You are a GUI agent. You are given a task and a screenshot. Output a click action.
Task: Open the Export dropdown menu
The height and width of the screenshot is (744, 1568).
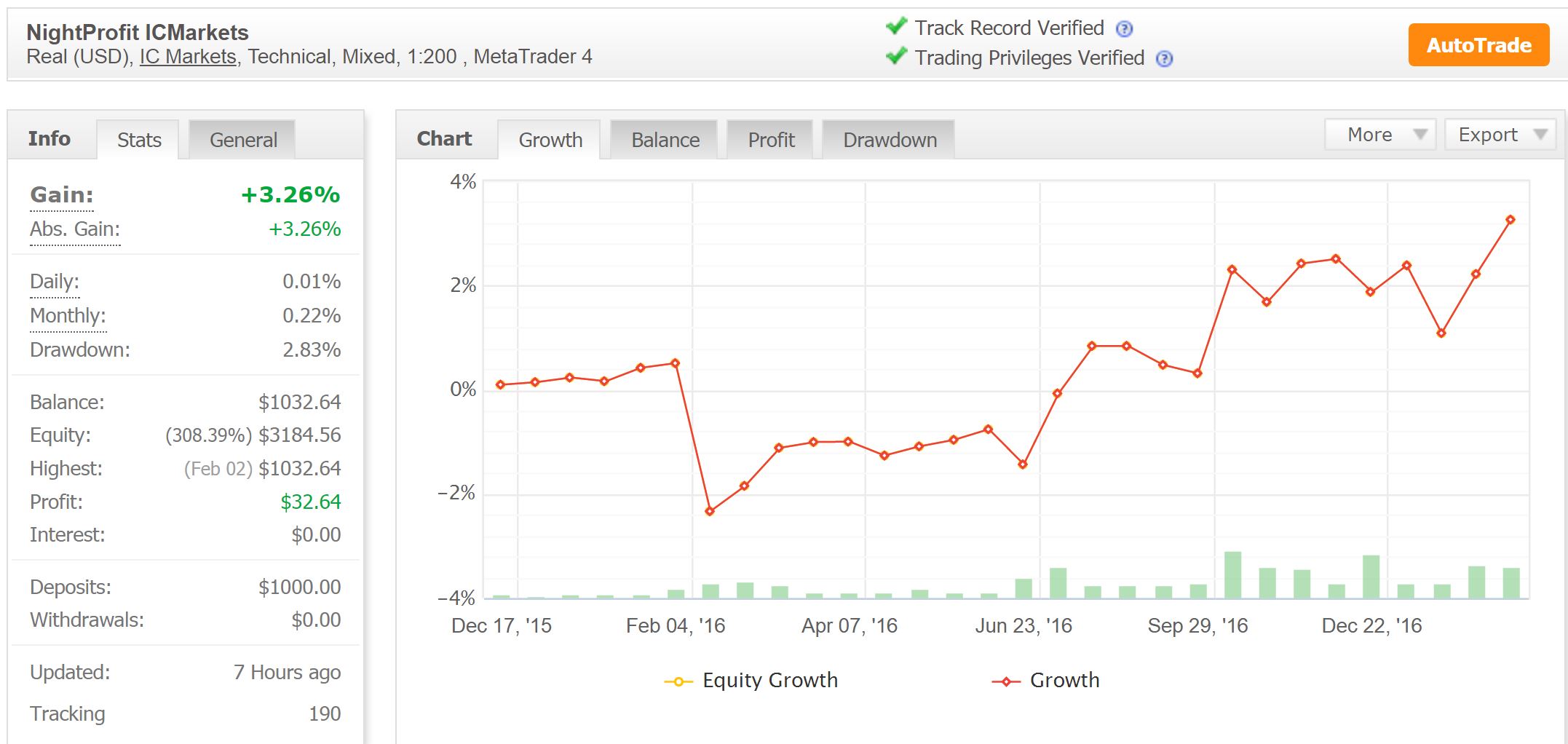pyautogui.click(x=1500, y=135)
